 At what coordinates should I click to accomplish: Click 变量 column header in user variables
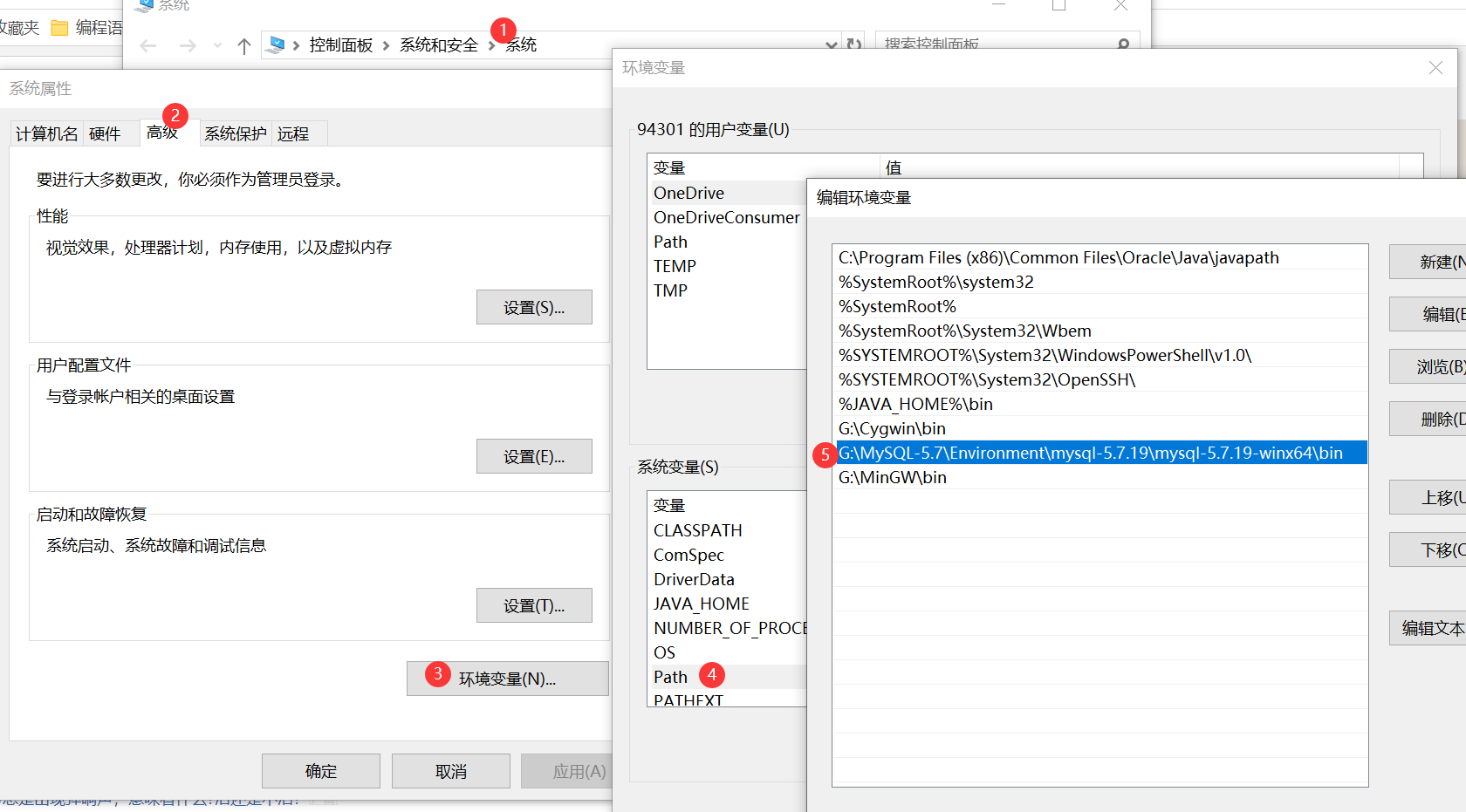coord(764,167)
